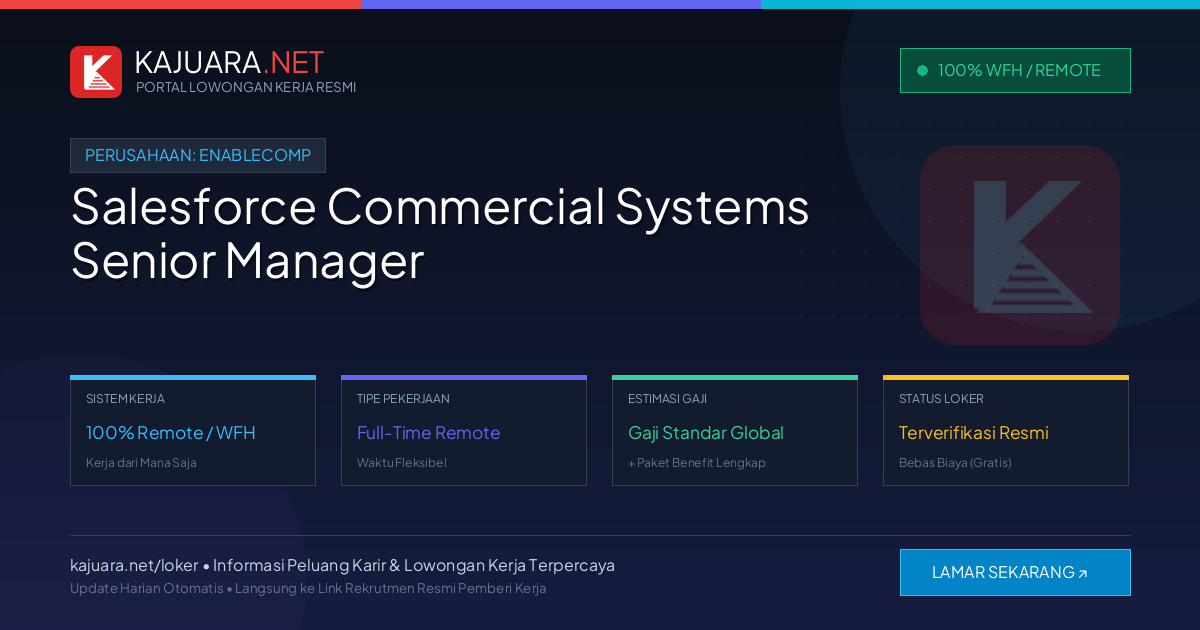Click the kajuara.net/loker footer text
Viewport: 1200px width, 630px height.
tap(134, 565)
